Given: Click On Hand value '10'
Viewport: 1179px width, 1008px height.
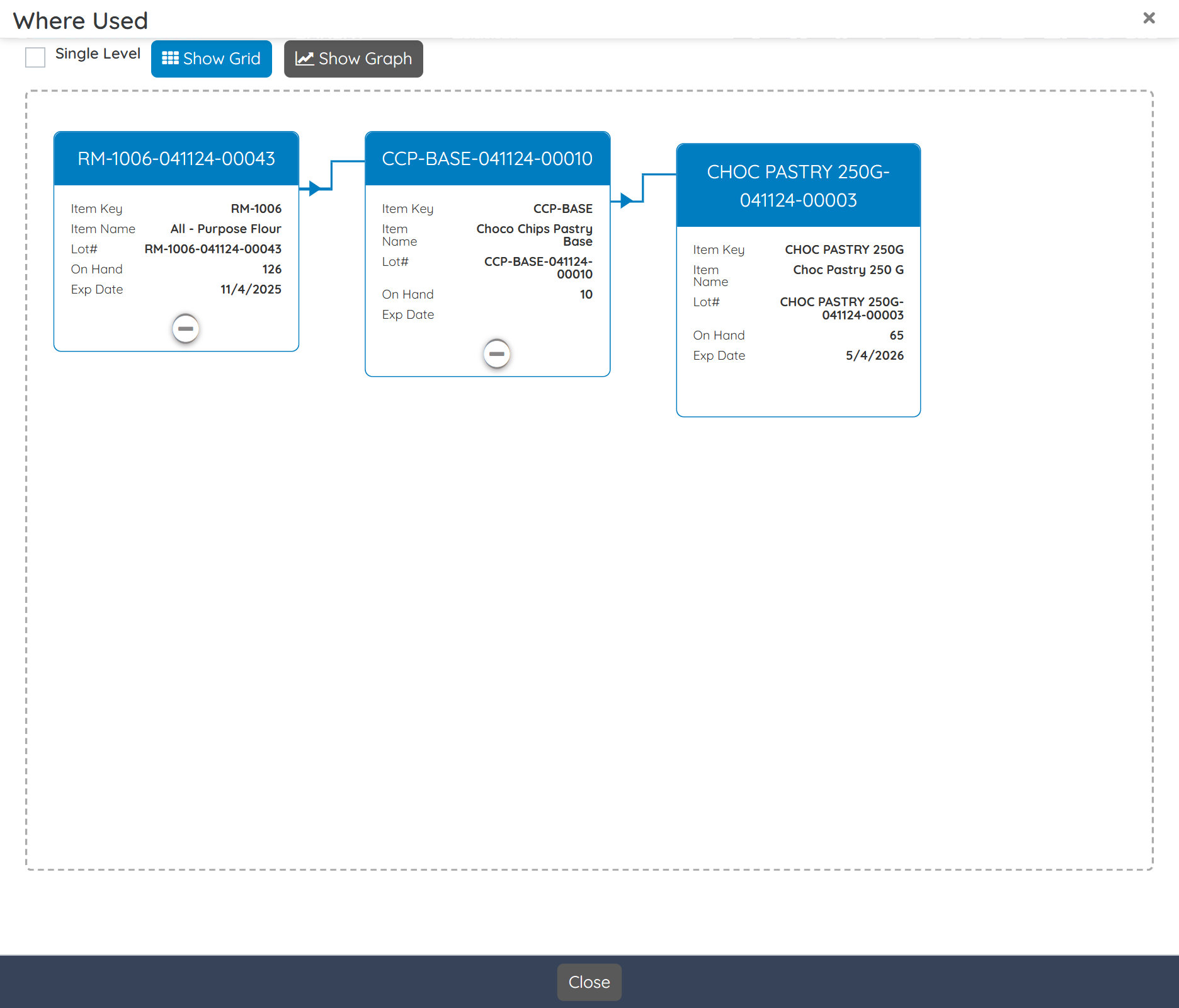Looking at the screenshot, I should tap(586, 294).
